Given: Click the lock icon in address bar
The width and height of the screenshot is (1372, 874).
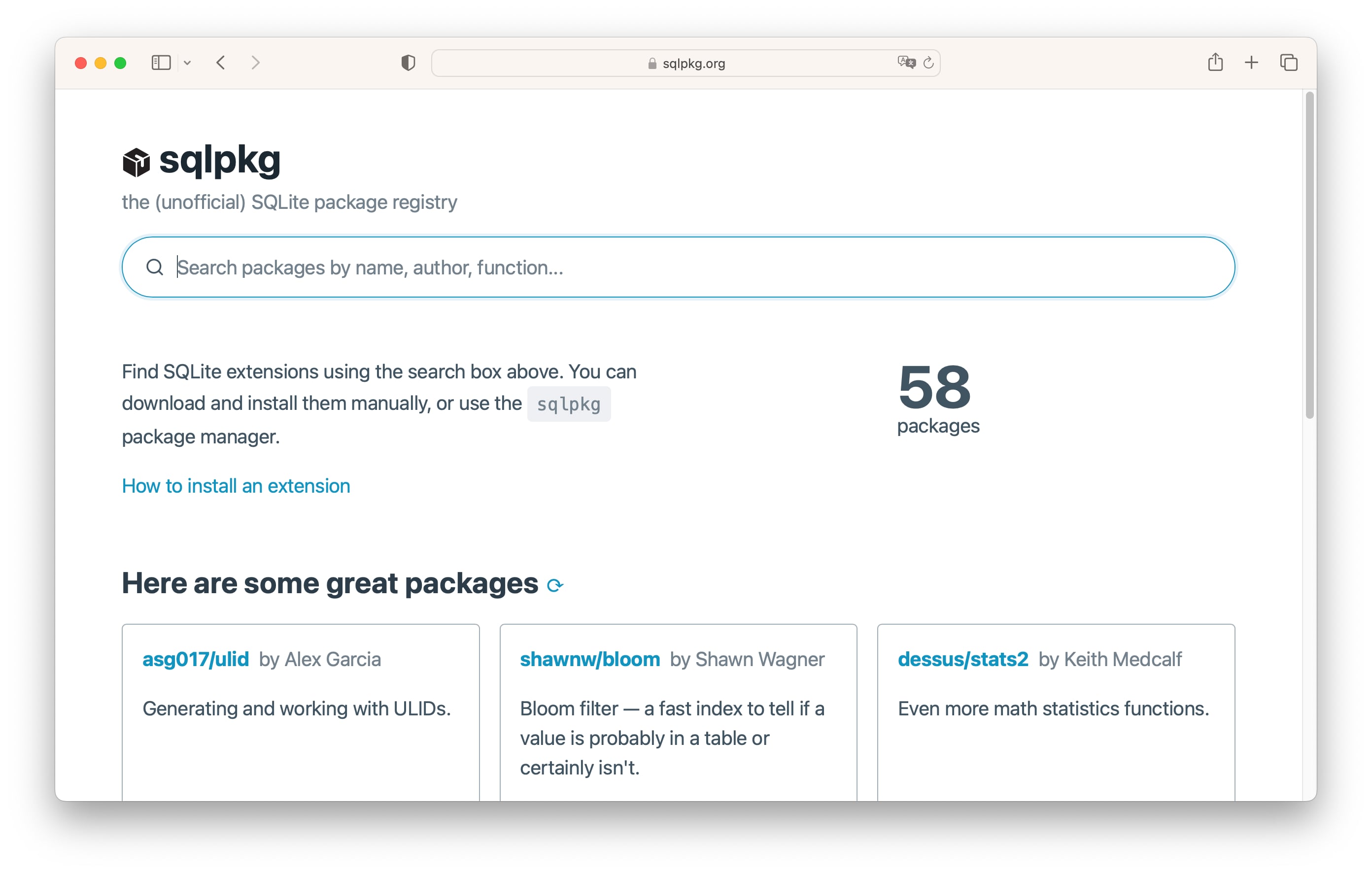Looking at the screenshot, I should click(652, 63).
